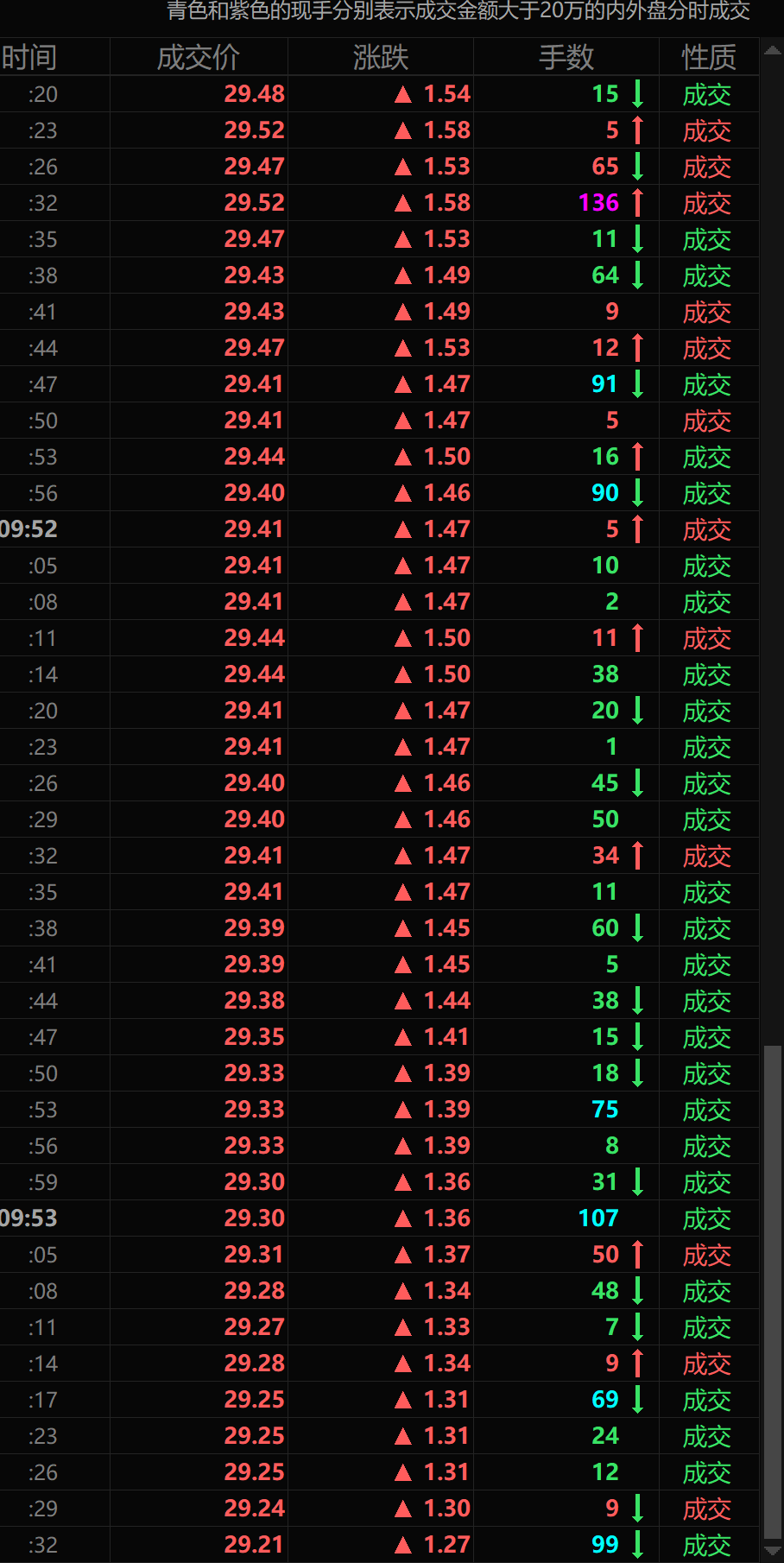Click the change value 1.54
The width and height of the screenshot is (784, 1563).
(447, 94)
